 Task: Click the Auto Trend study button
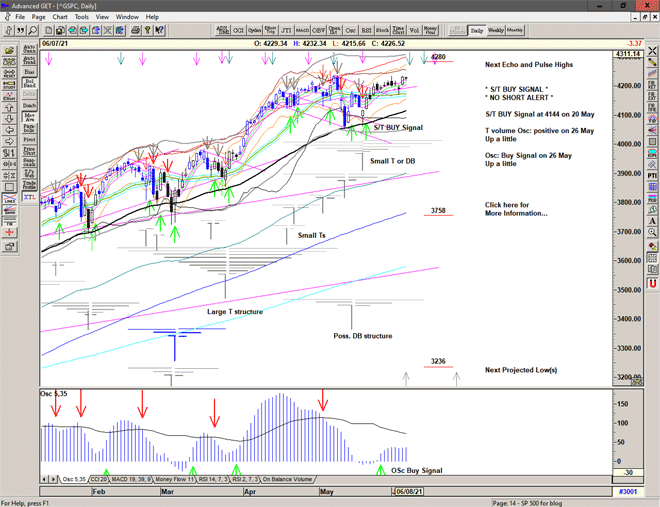pos(29,60)
